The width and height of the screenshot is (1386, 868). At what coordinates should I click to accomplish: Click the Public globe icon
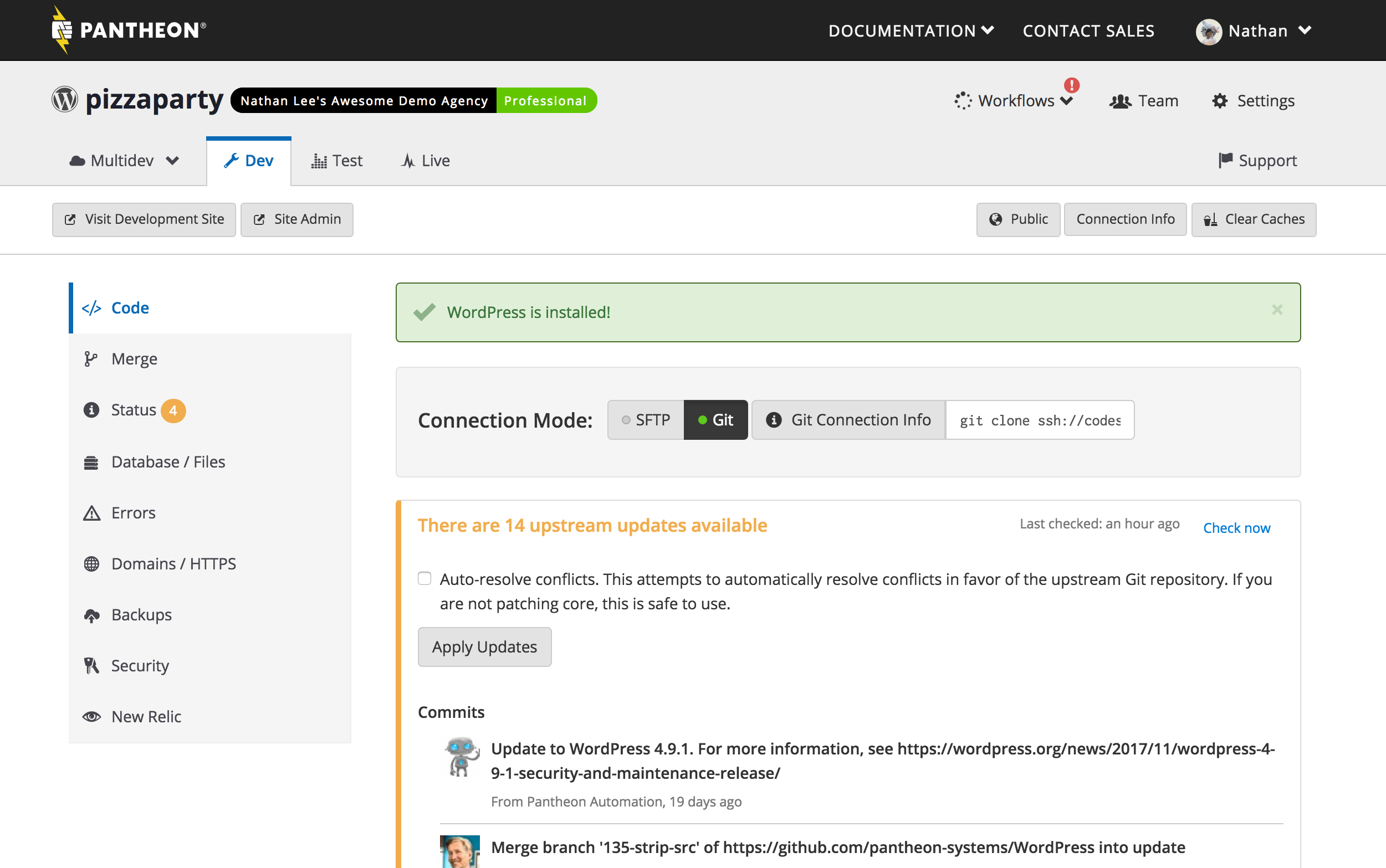coord(995,219)
